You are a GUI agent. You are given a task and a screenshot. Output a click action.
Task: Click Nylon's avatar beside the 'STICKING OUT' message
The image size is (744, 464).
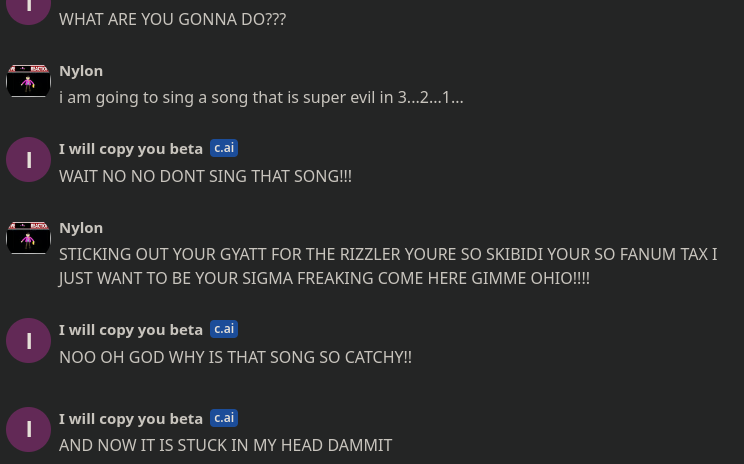click(x=28, y=238)
